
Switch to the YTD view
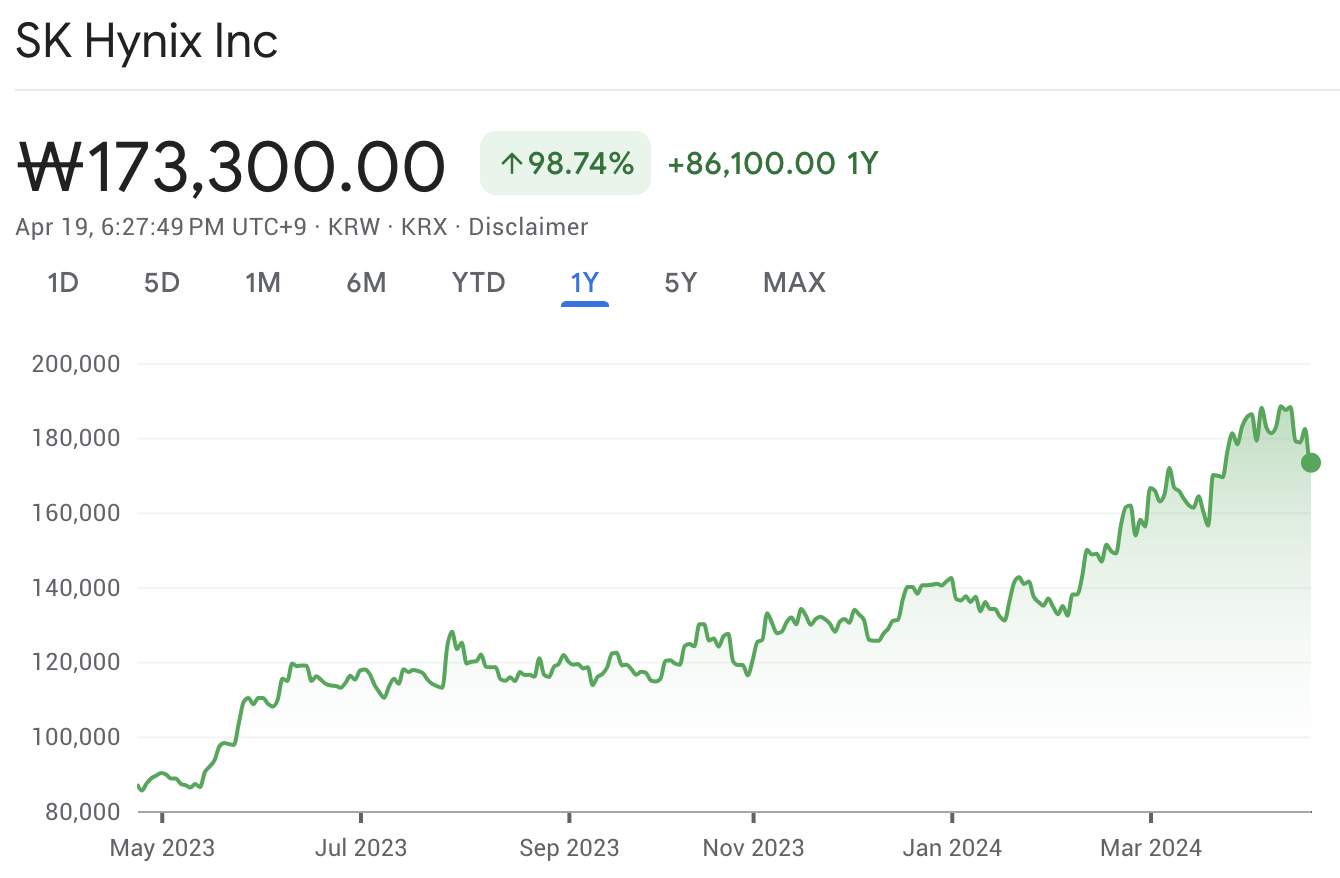click(479, 283)
